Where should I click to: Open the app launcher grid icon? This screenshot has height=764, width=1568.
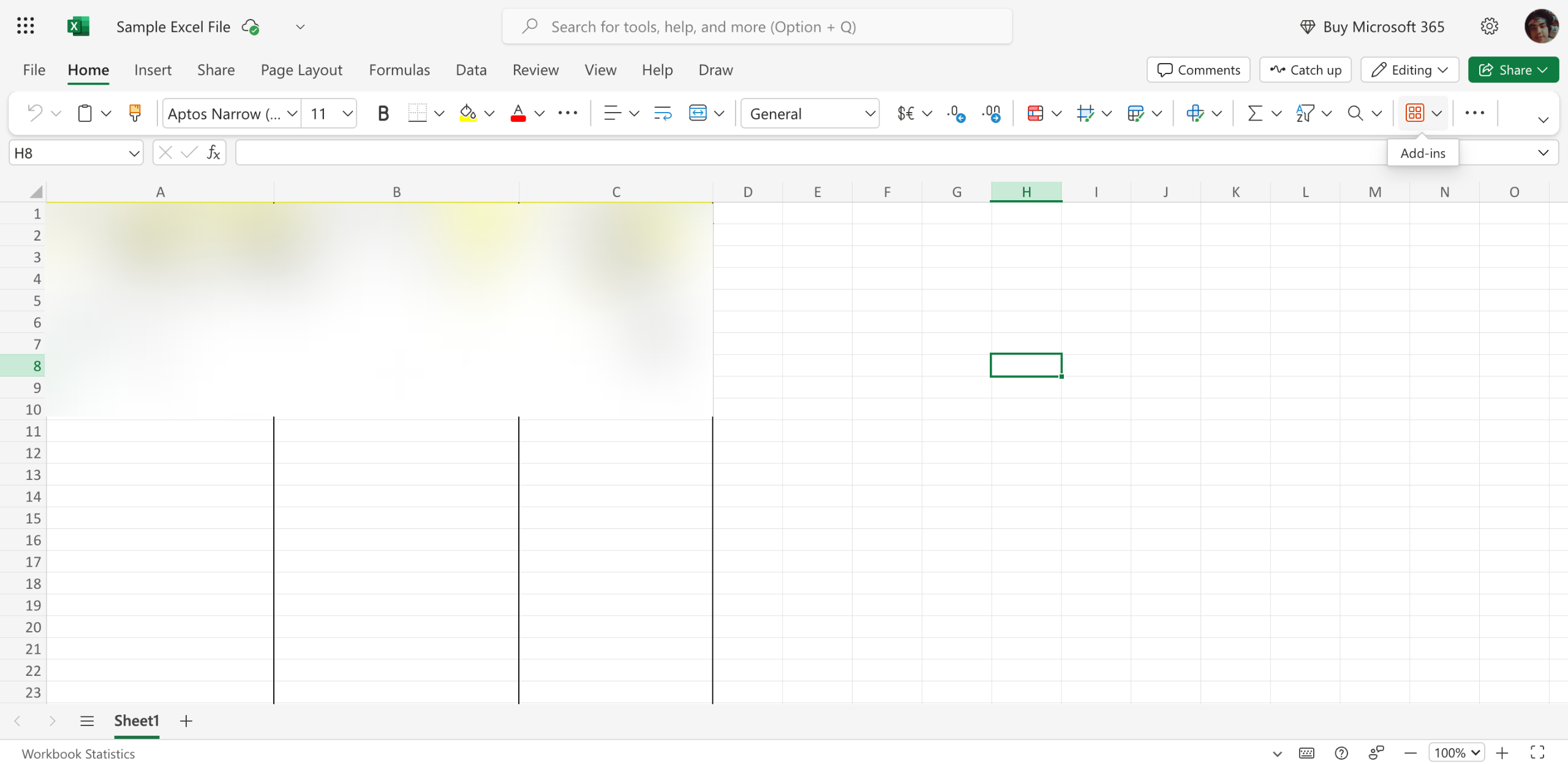[x=25, y=26]
